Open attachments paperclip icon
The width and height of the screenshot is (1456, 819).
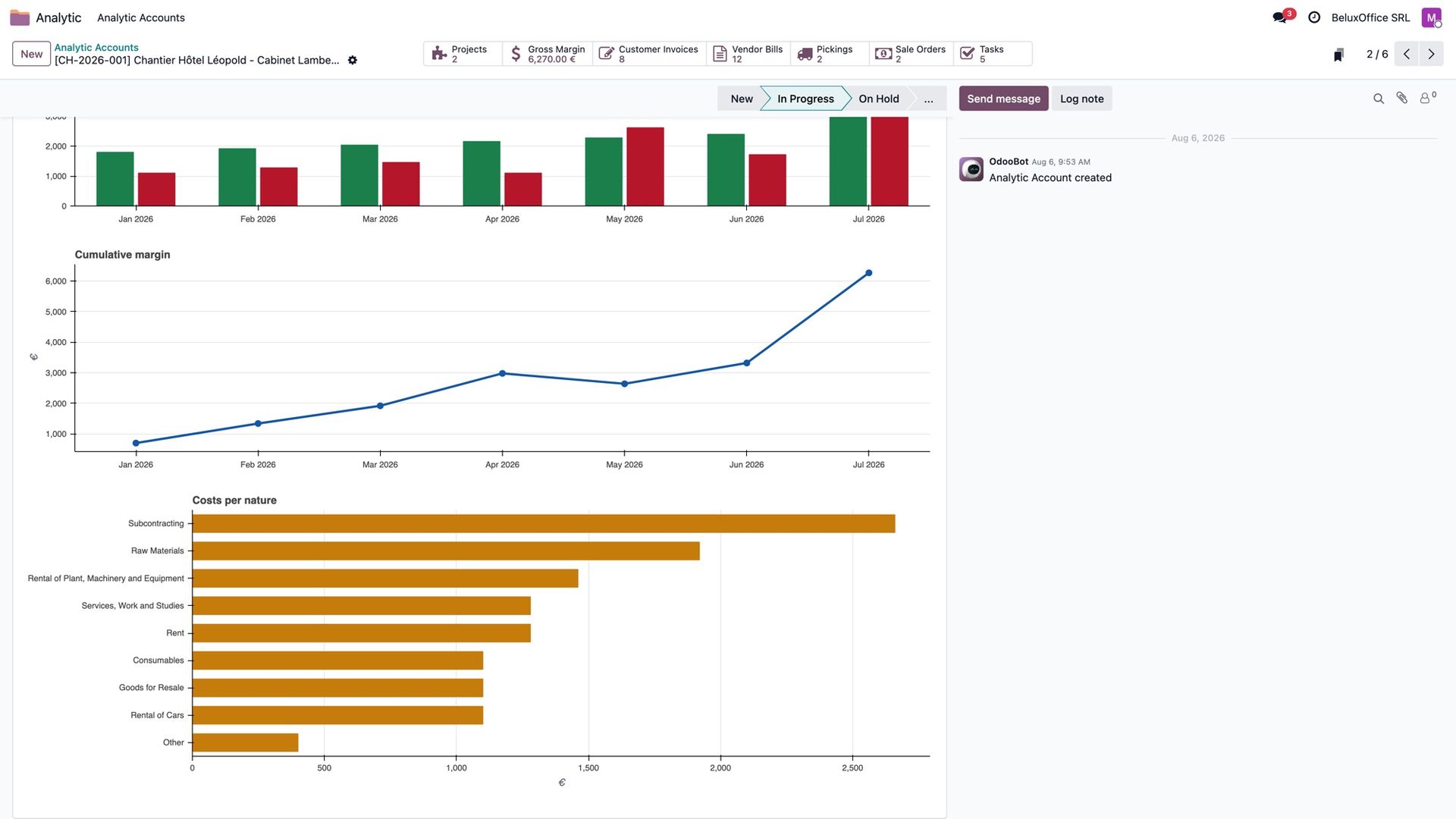click(x=1402, y=98)
